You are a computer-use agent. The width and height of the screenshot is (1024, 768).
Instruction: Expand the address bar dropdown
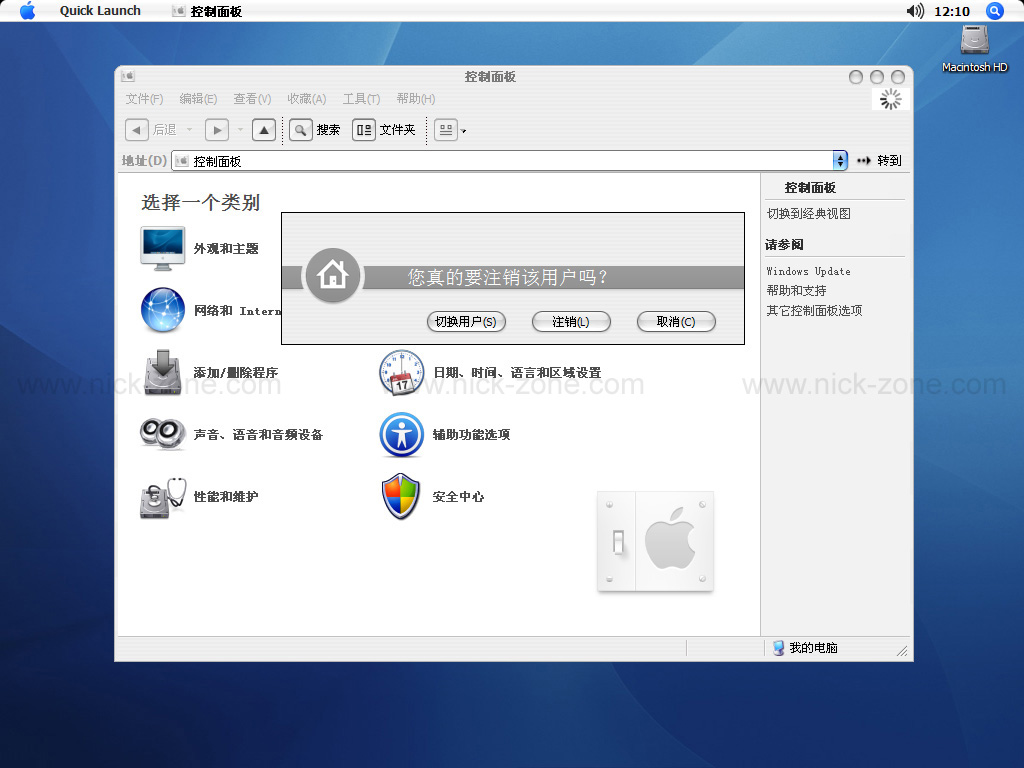pos(840,161)
